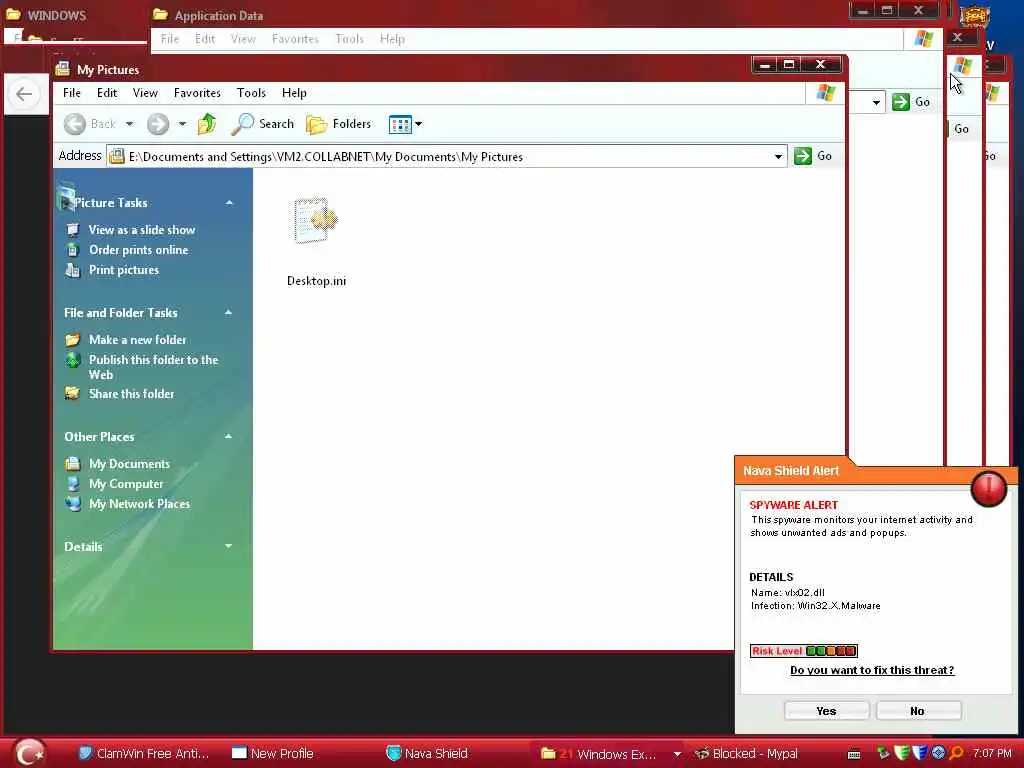
Task: Click Go button in Application Data window
Action: tap(911, 102)
